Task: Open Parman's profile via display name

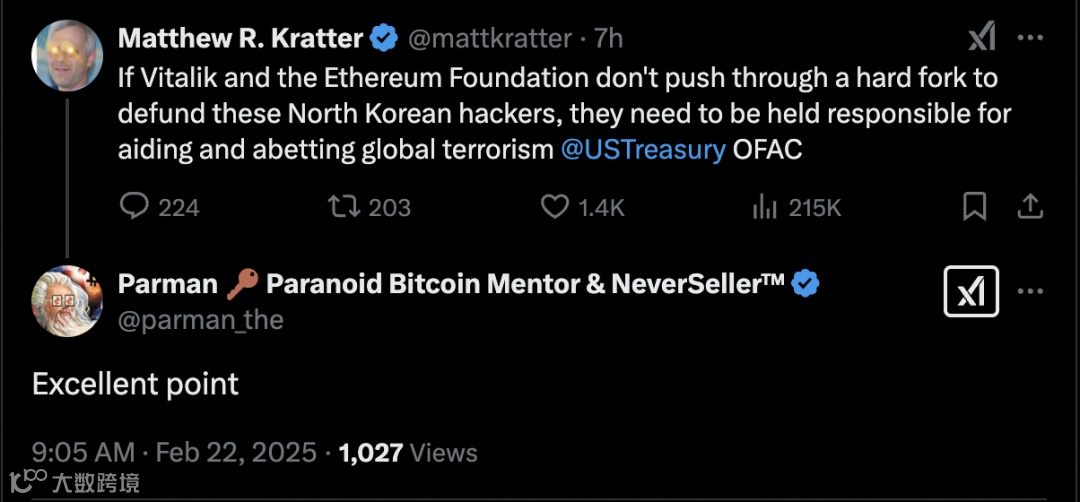Action: coord(450,284)
